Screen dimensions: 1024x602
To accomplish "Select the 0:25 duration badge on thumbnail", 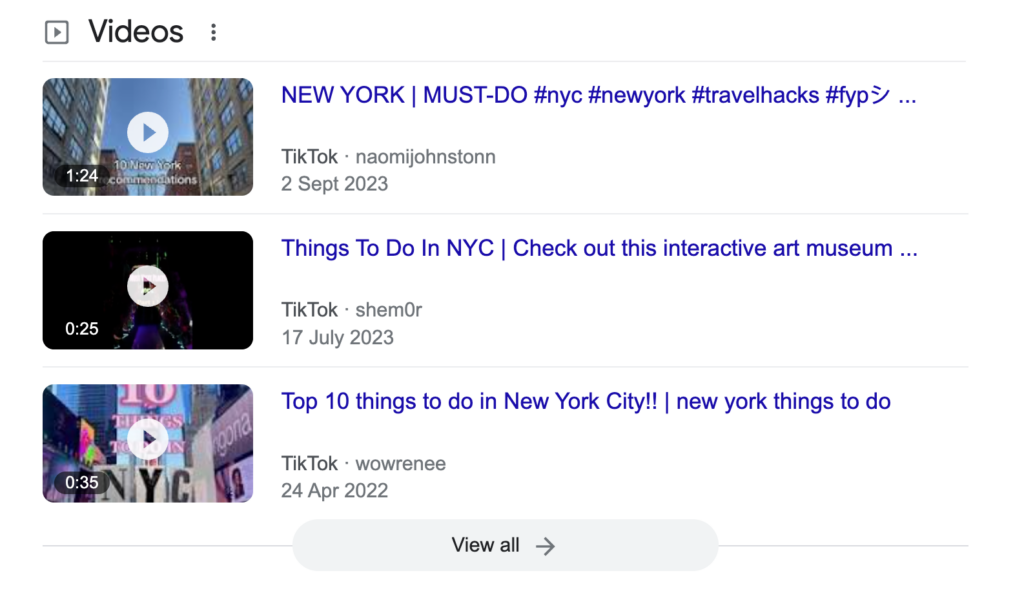I will 82,328.
